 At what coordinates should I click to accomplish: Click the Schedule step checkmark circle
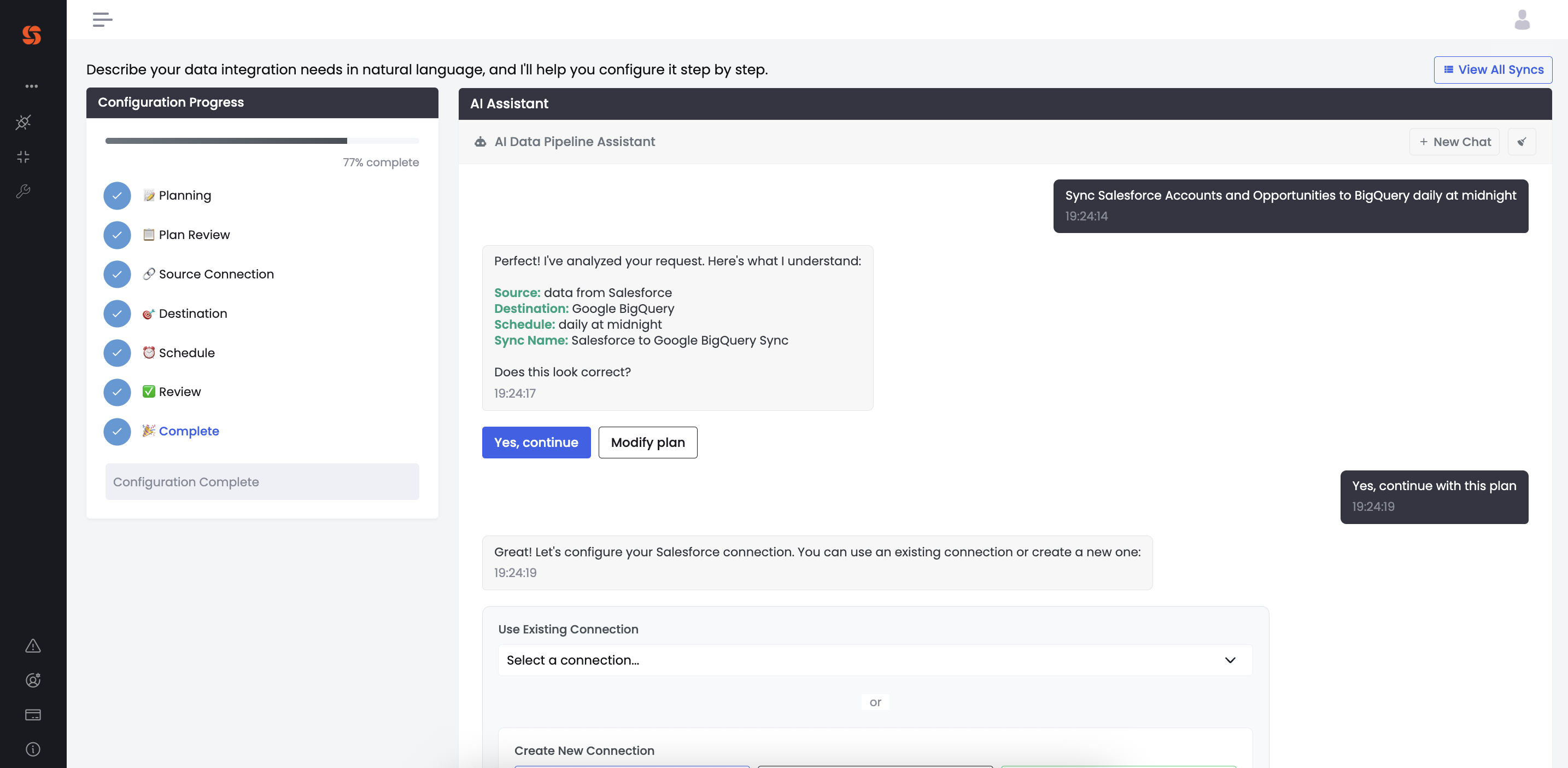[x=117, y=353]
